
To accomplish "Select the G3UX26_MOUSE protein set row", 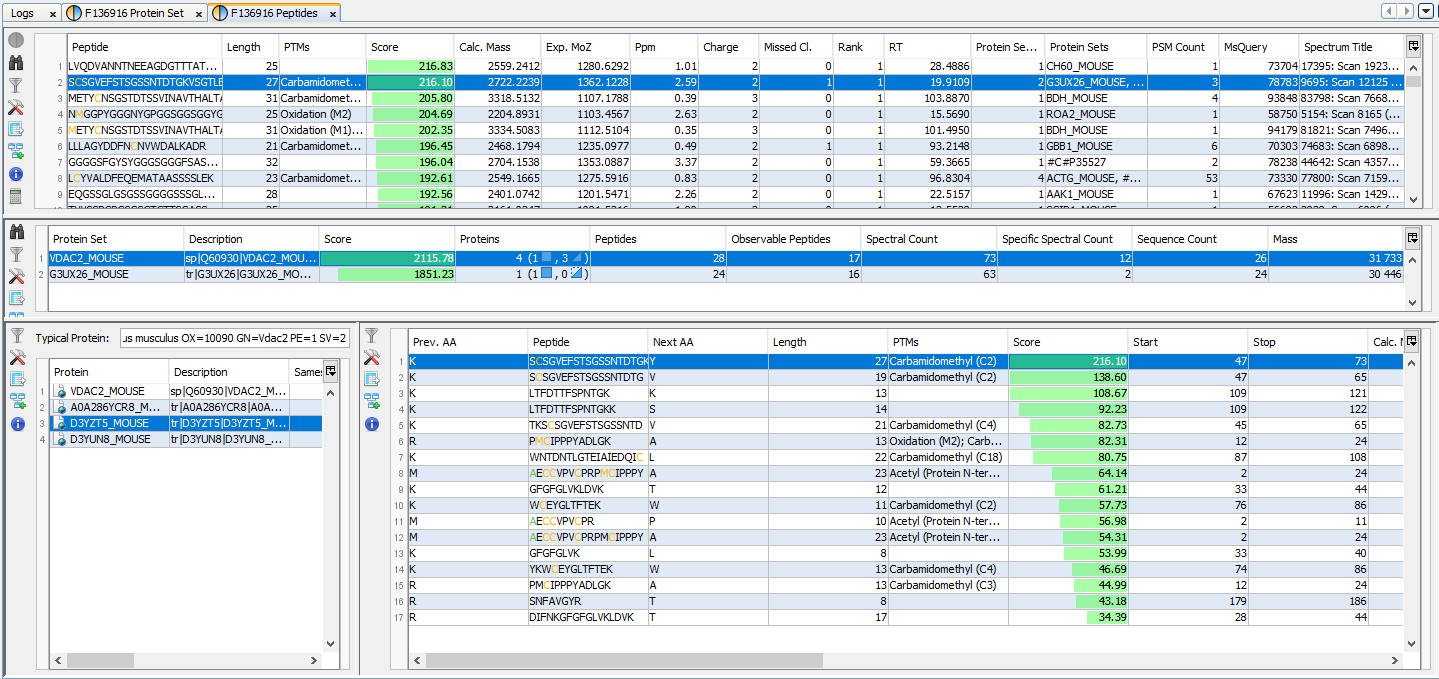I will point(727,274).
